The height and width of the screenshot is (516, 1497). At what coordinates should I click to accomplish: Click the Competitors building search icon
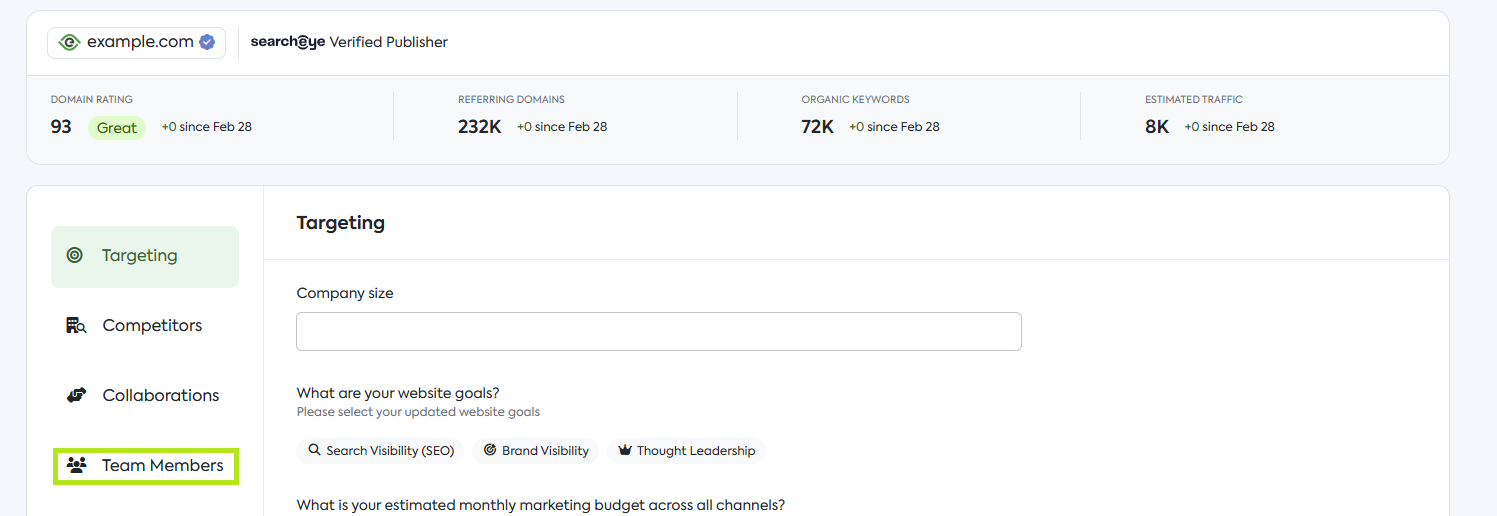[x=76, y=326]
